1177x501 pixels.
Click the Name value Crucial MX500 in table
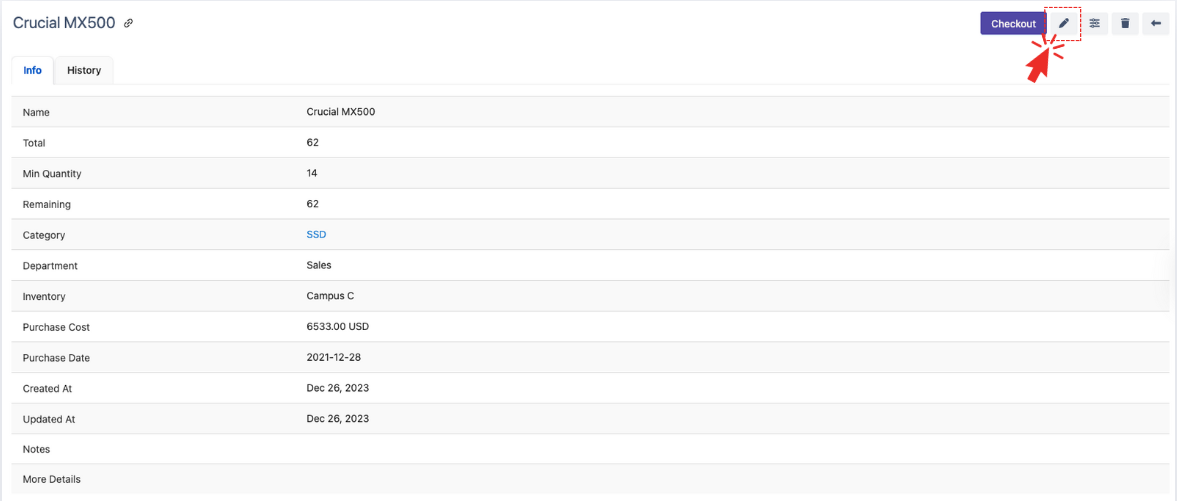click(x=340, y=112)
